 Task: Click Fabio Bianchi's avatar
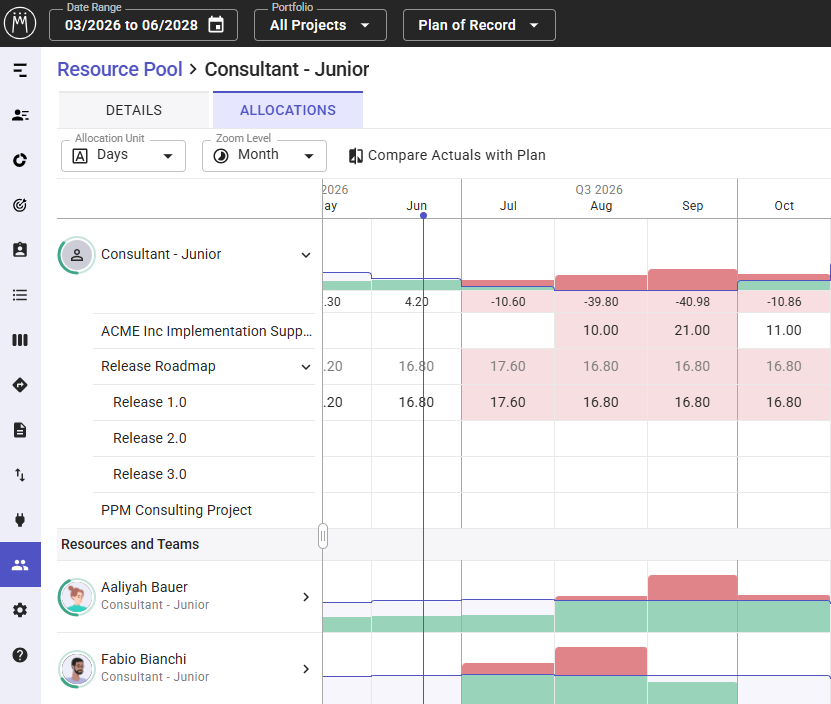pyautogui.click(x=77, y=669)
